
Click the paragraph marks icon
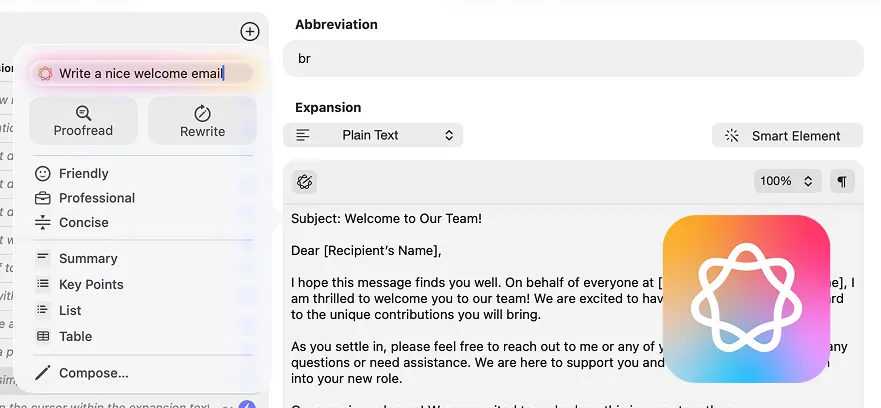tap(842, 181)
